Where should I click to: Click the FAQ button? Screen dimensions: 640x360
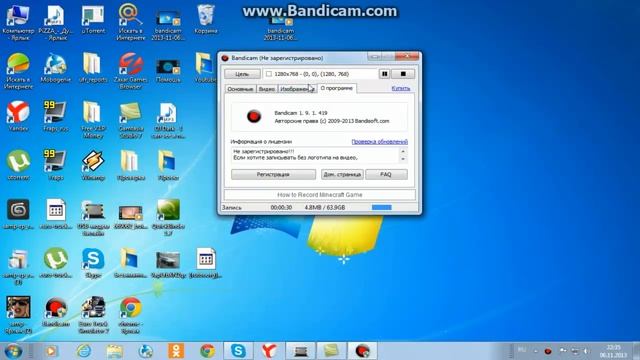386,174
